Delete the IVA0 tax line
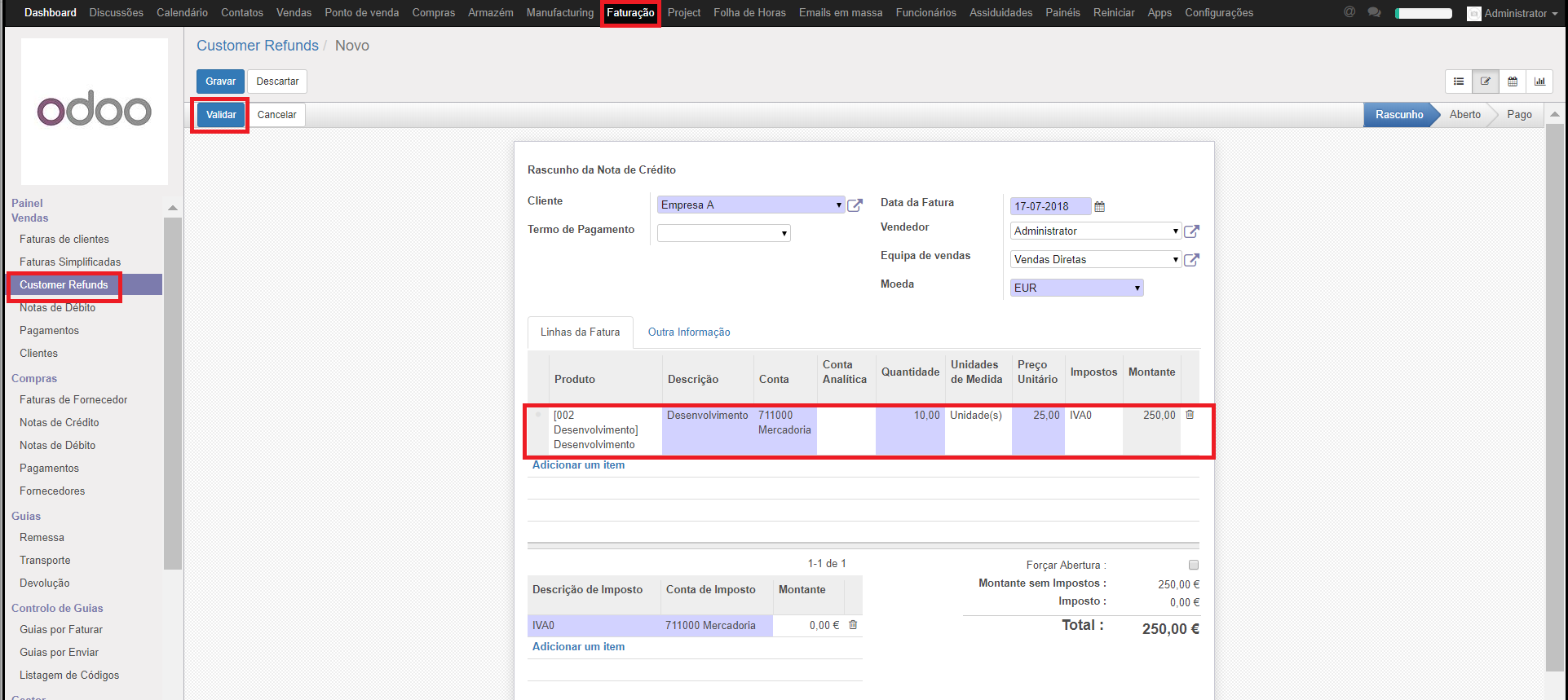 (x=853, y=625)
